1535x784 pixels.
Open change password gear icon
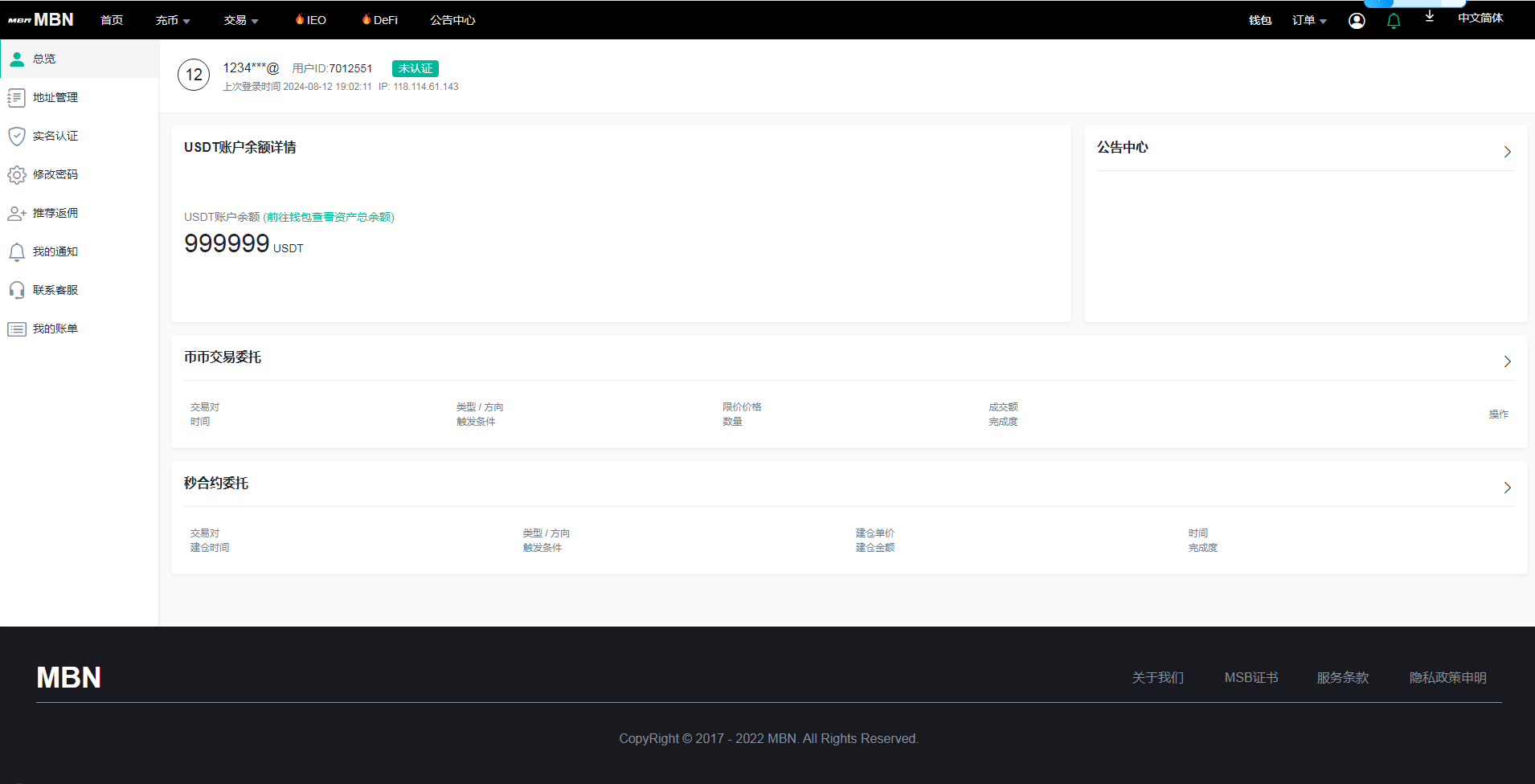coord(17,174)
